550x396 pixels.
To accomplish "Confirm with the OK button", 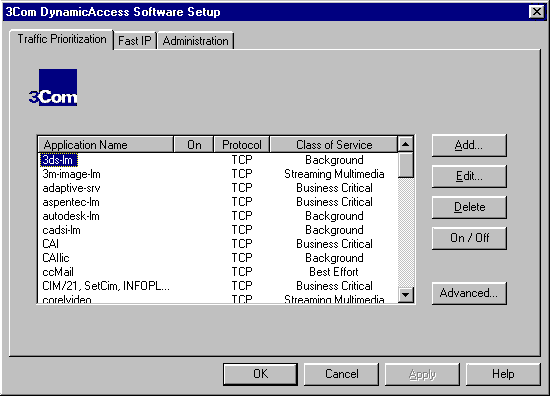I will [x=260, y=374].
